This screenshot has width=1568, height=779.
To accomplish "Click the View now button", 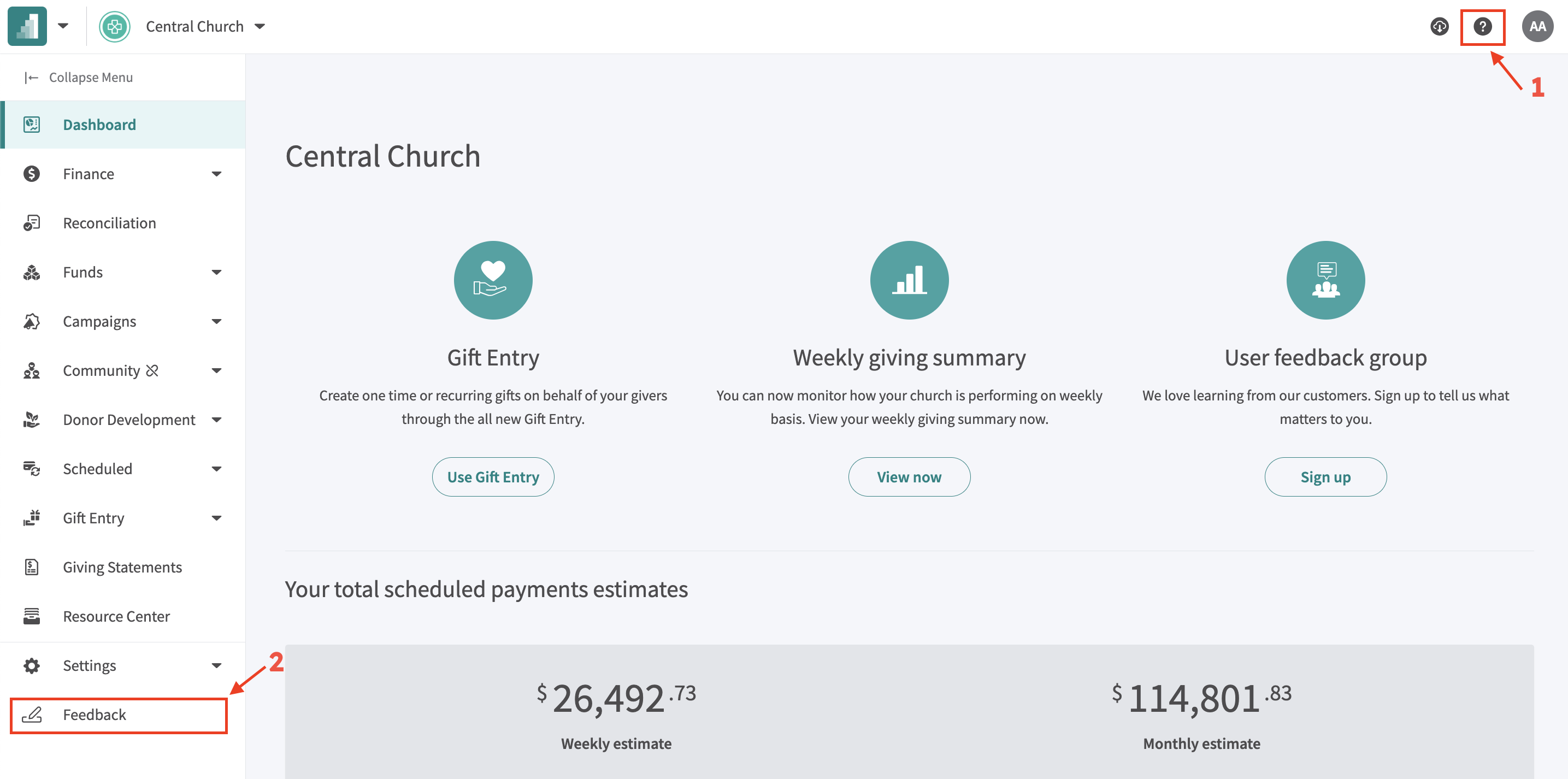I will point(909,476).
